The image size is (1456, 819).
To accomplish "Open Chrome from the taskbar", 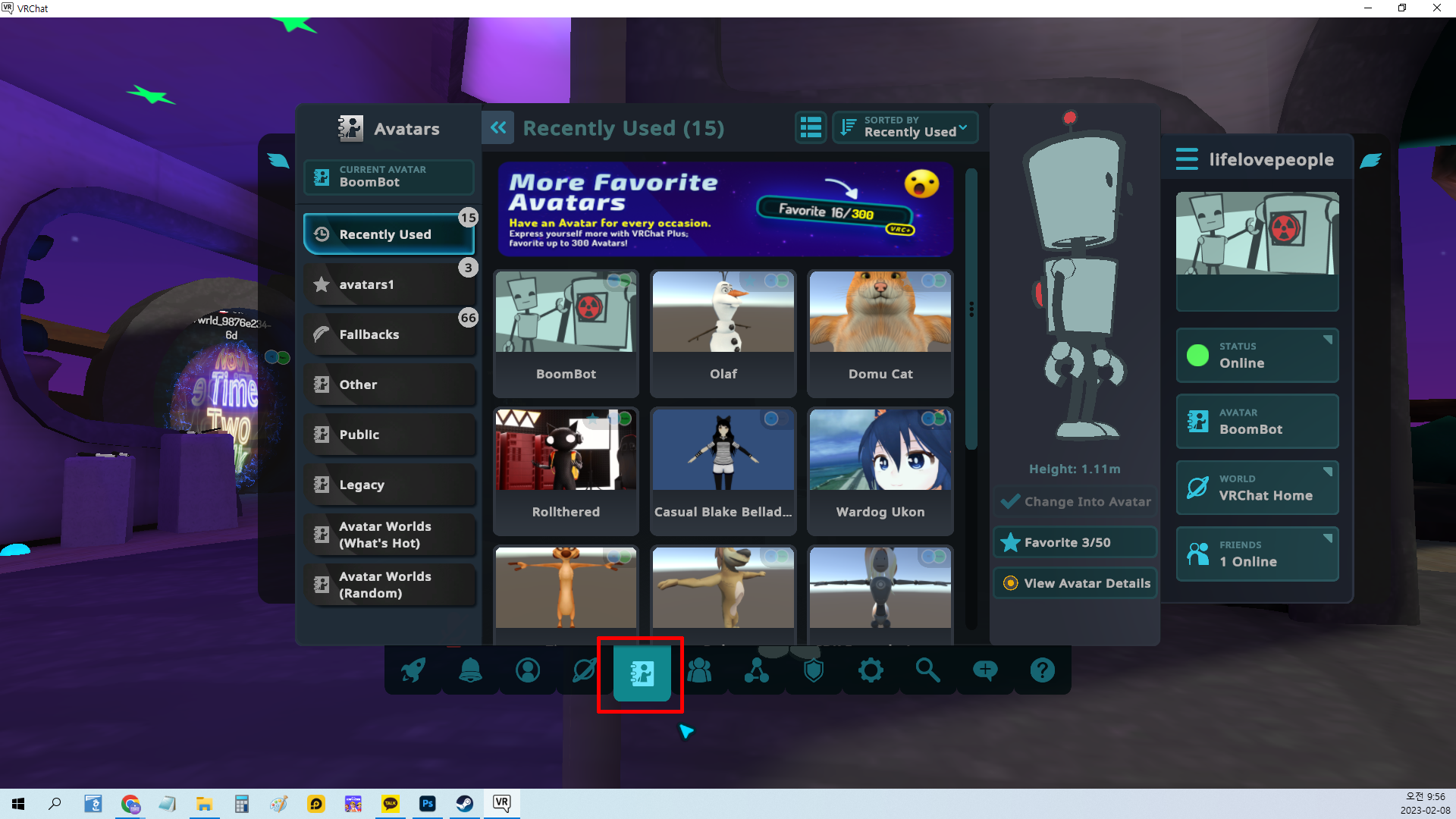I will 130,804.
